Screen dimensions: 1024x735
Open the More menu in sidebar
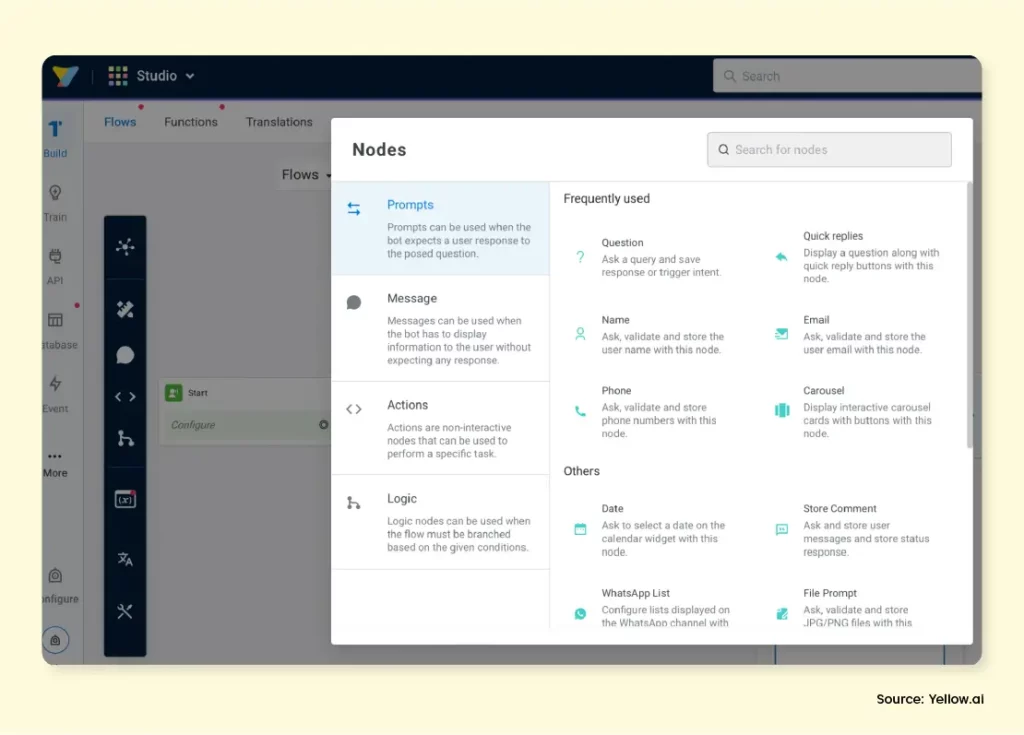[56, 464]
